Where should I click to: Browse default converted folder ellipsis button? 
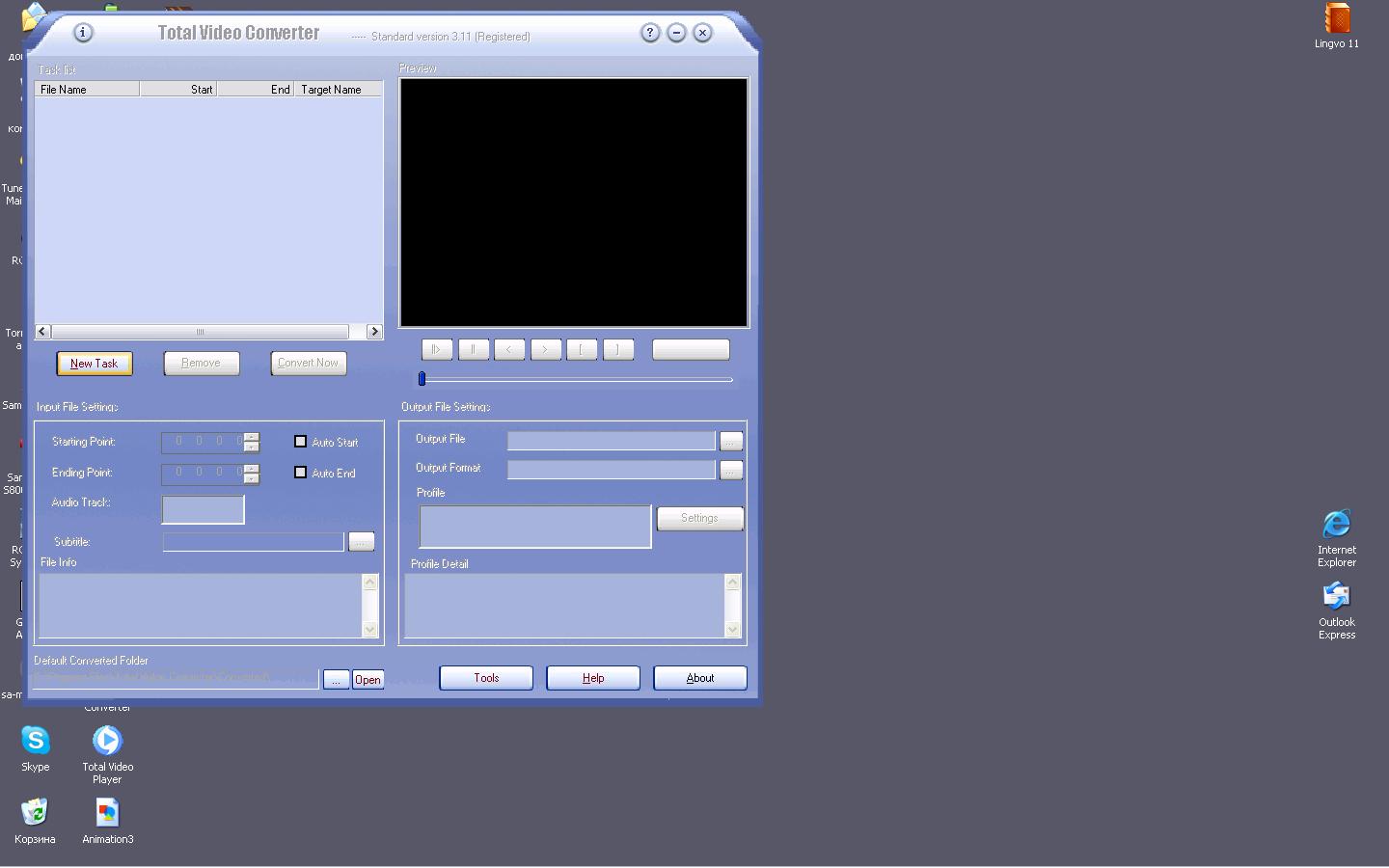336,680
